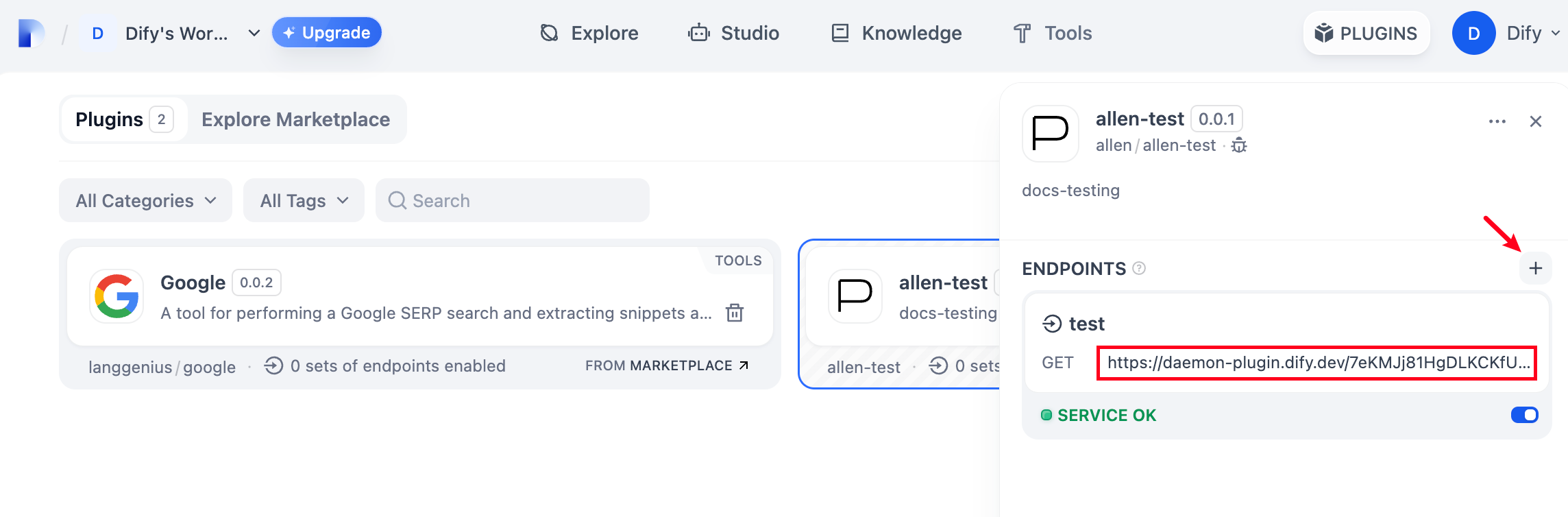
Task: Click the Upgrade button
Action: (x=327, y=33)
